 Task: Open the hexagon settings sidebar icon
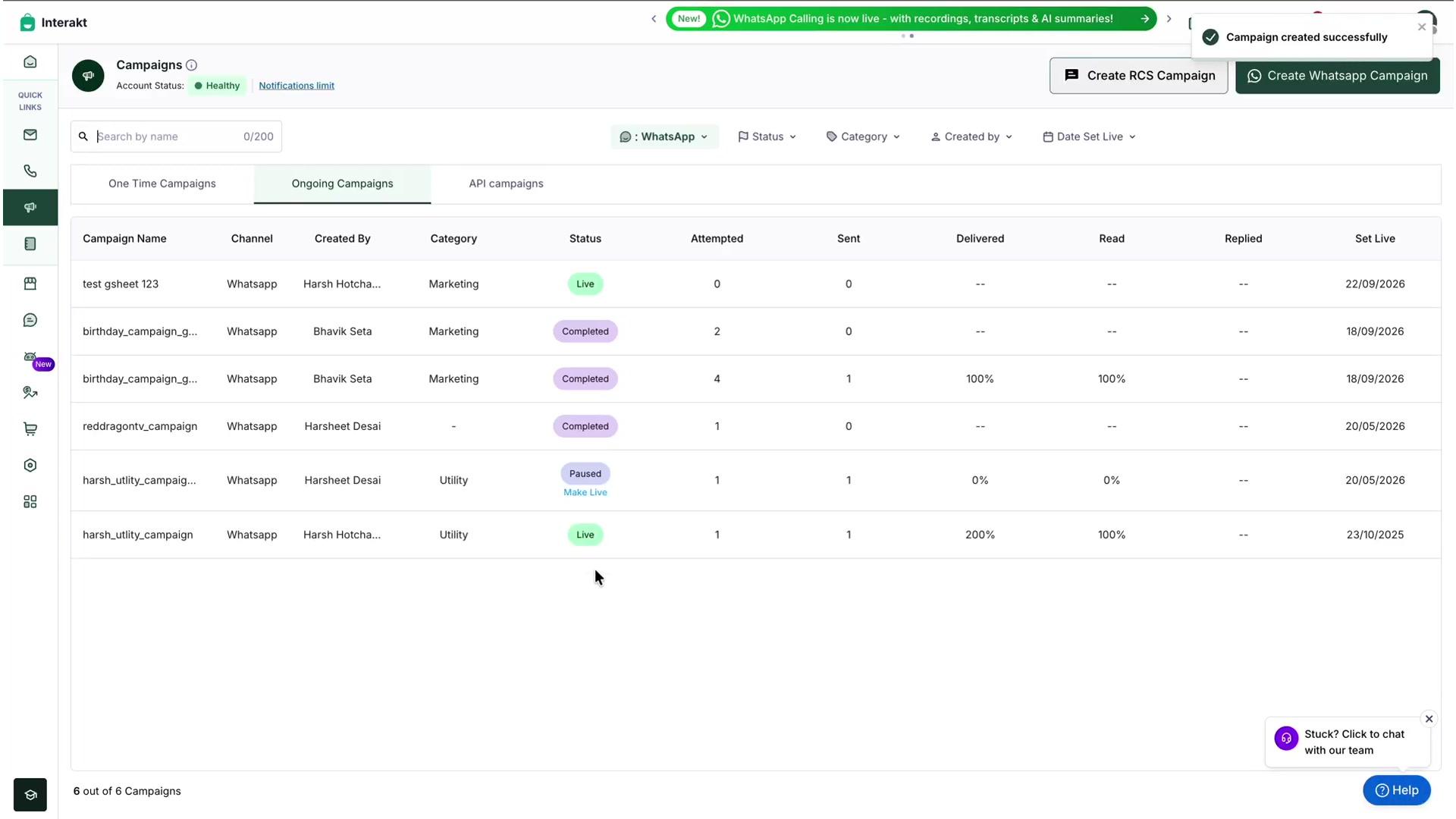coord(30,466)
